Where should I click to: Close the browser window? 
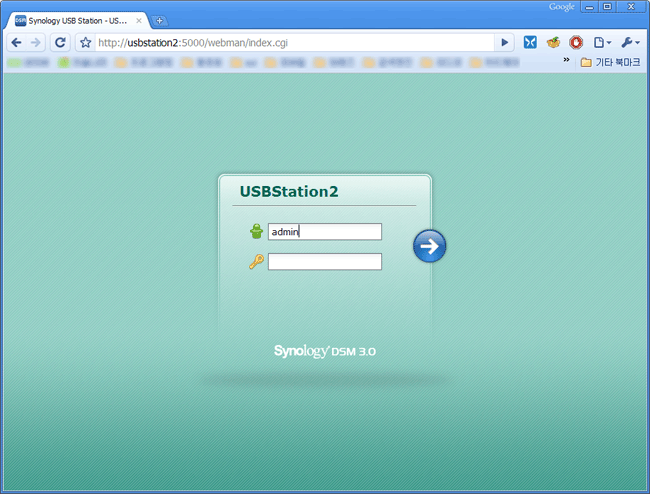(x=631, y=7)
